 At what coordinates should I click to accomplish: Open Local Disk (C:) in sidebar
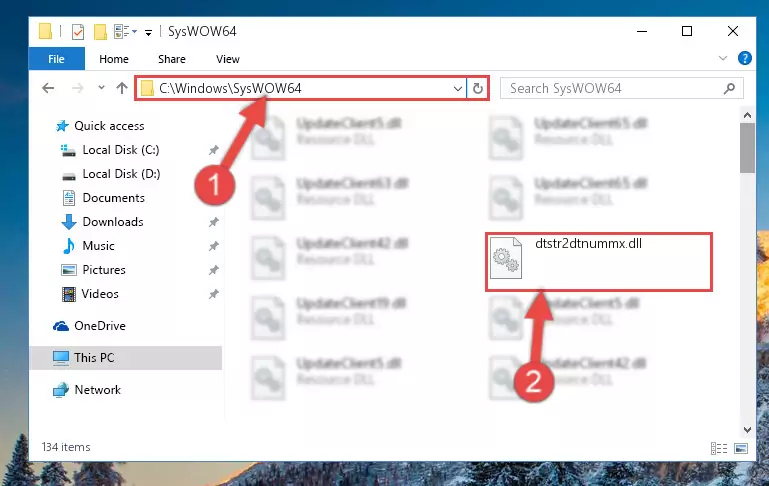point(121,150)
